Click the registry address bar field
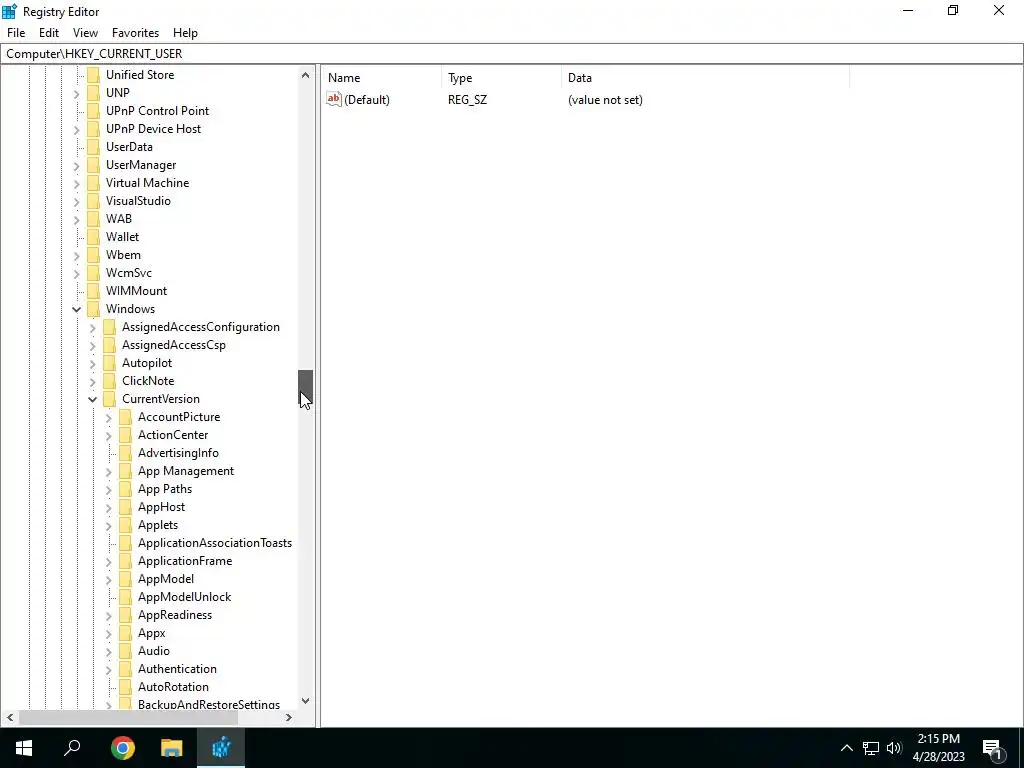1024x768 pixels. [512, 54]
